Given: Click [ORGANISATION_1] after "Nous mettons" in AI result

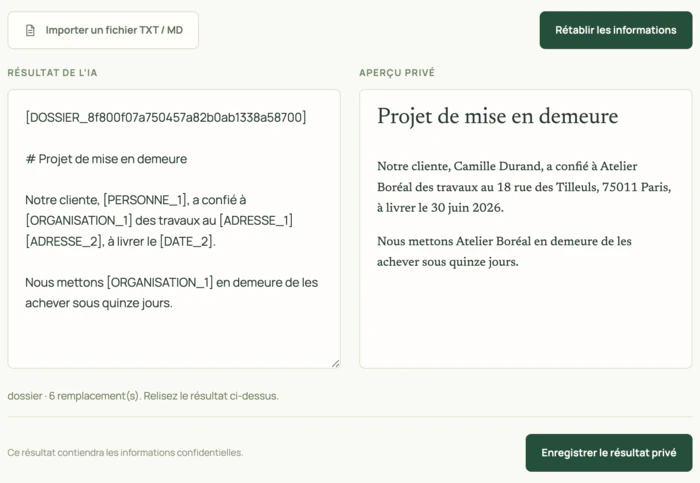Looking at the screenshot, I should click(x=160, y=283).
